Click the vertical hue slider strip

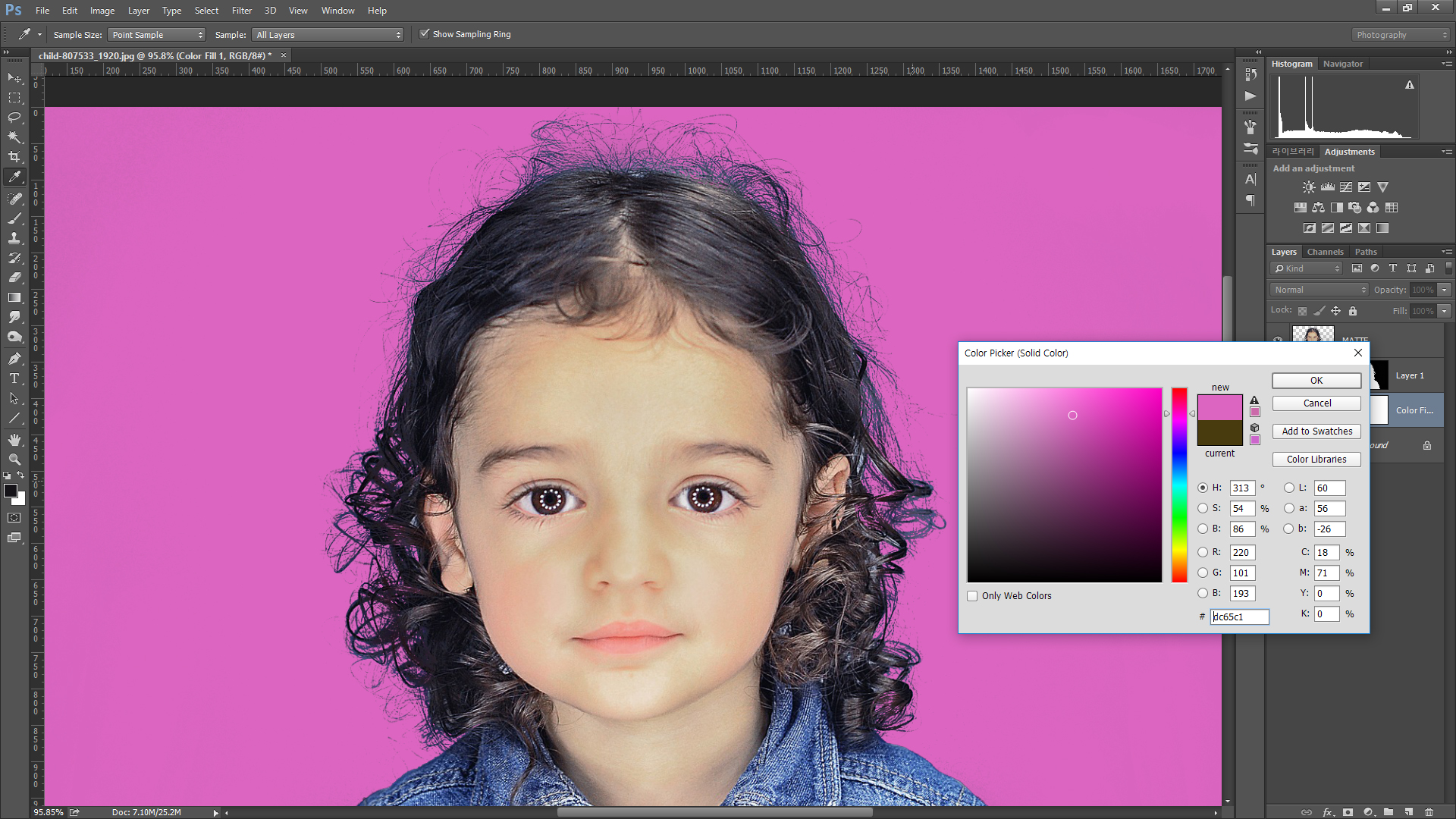pos(1179,485)
